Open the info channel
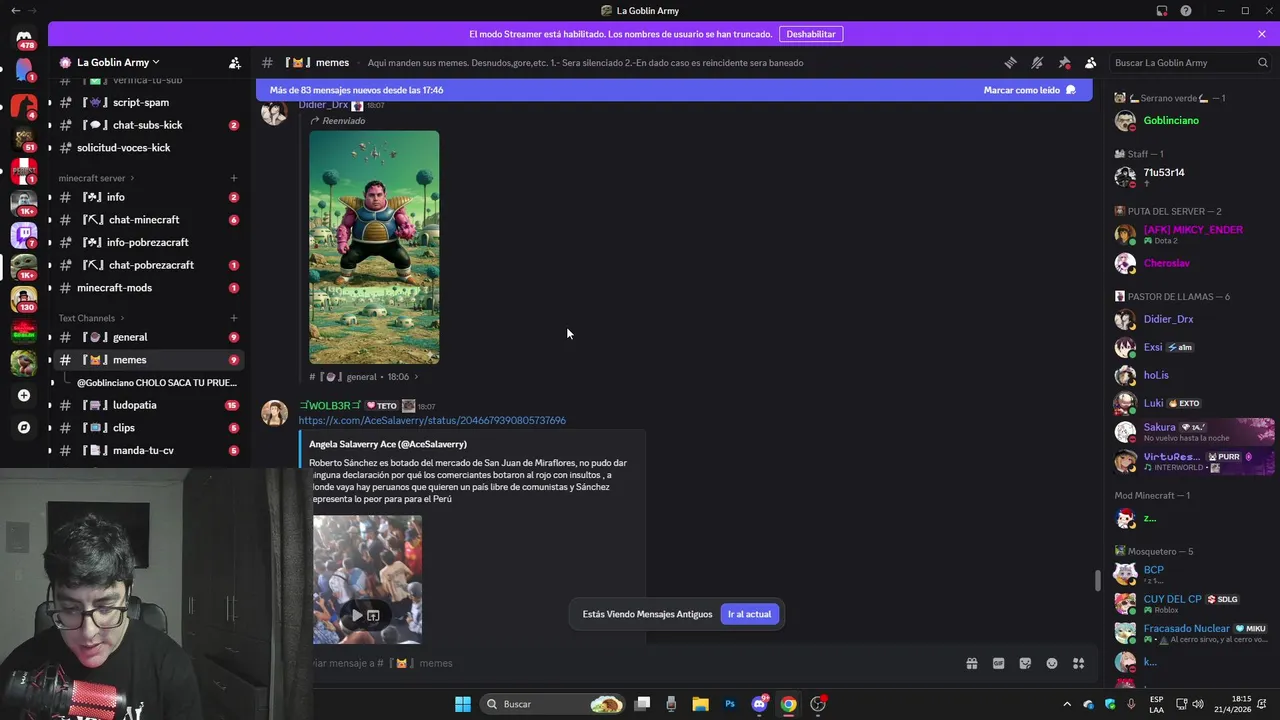 tap(147, 197)
